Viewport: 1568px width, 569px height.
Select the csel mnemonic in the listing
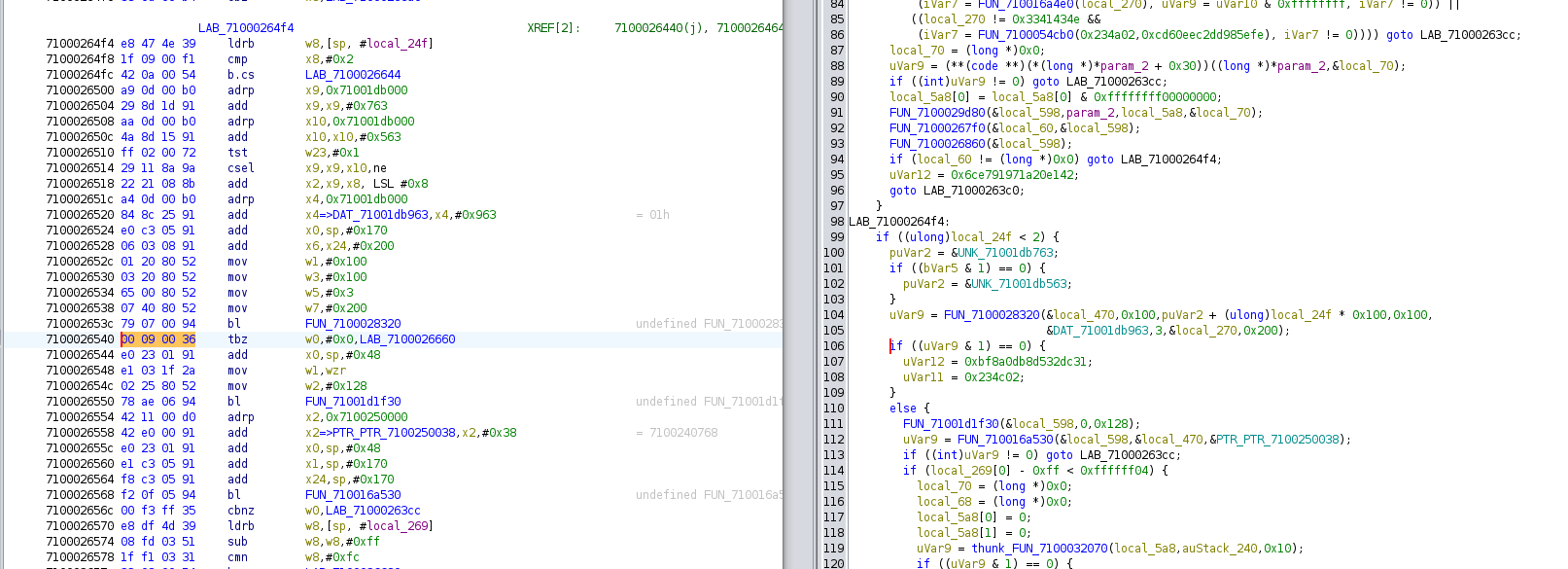pos(241,168)
